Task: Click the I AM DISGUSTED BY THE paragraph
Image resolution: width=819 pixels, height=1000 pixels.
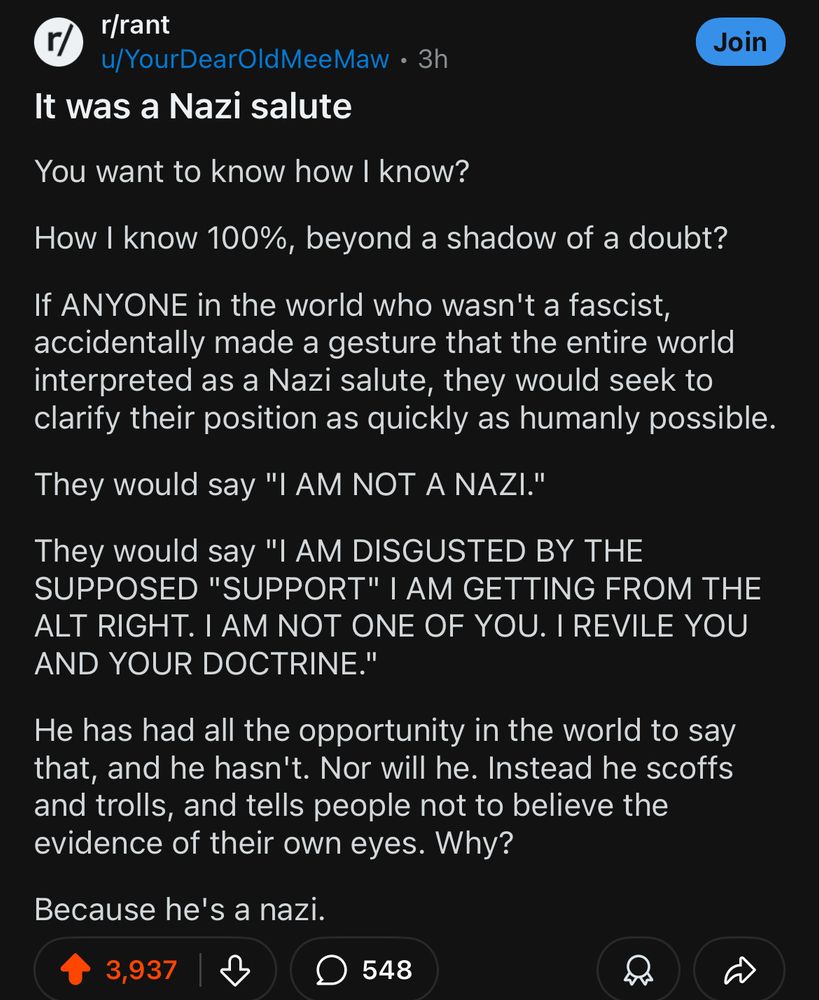Action: point(397,607)
